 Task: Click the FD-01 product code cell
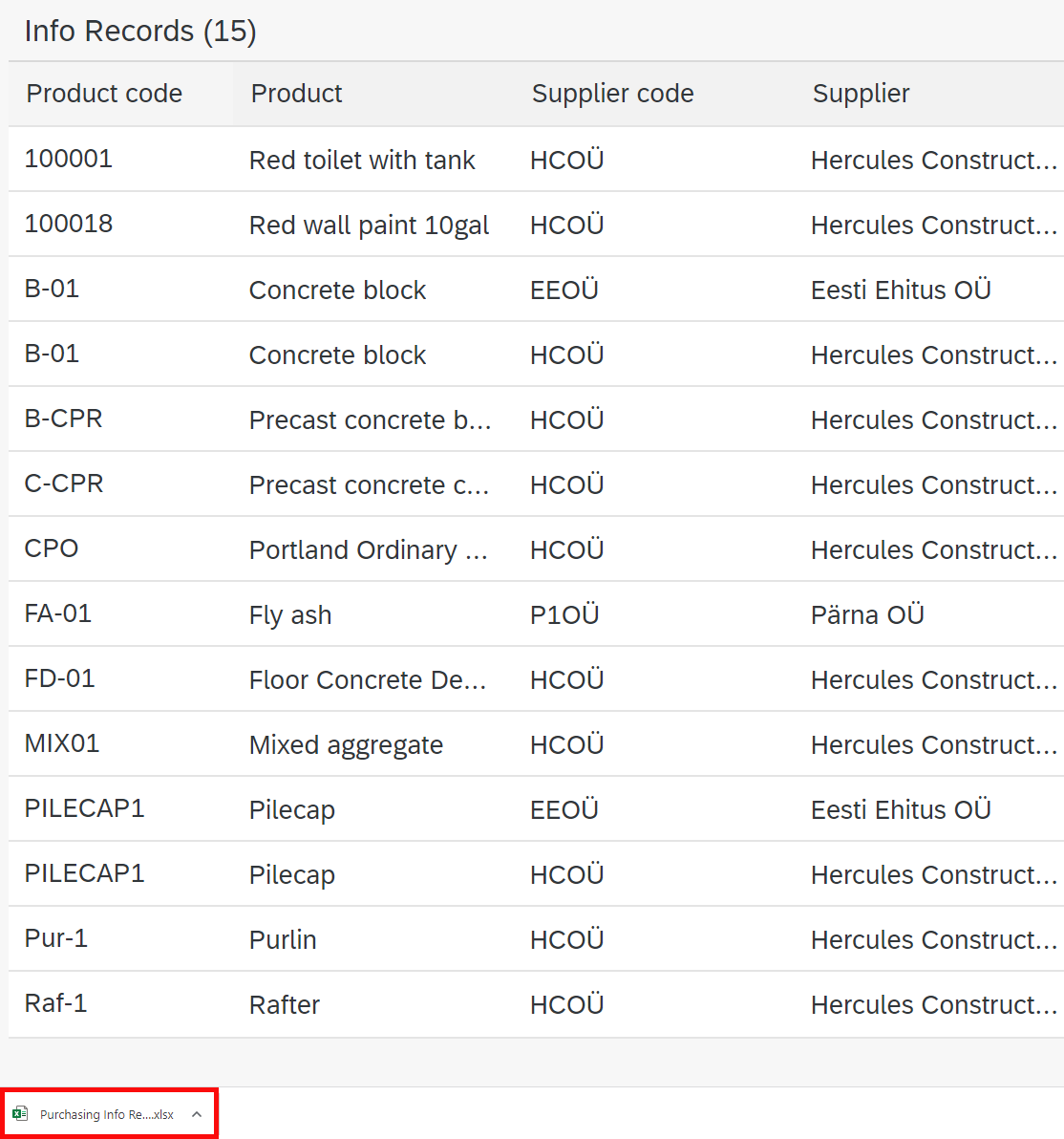[59, 678]
